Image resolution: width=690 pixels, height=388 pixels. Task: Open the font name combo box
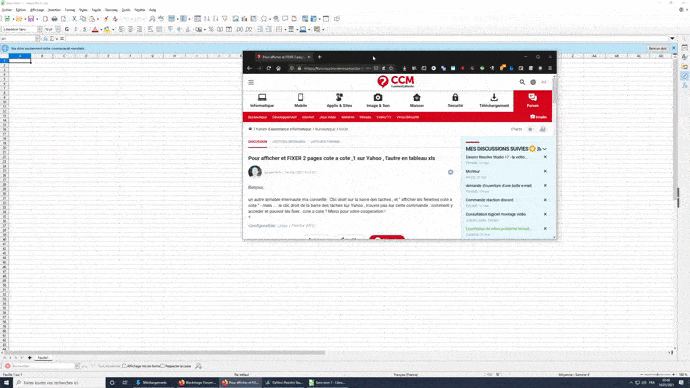point(21,29)
